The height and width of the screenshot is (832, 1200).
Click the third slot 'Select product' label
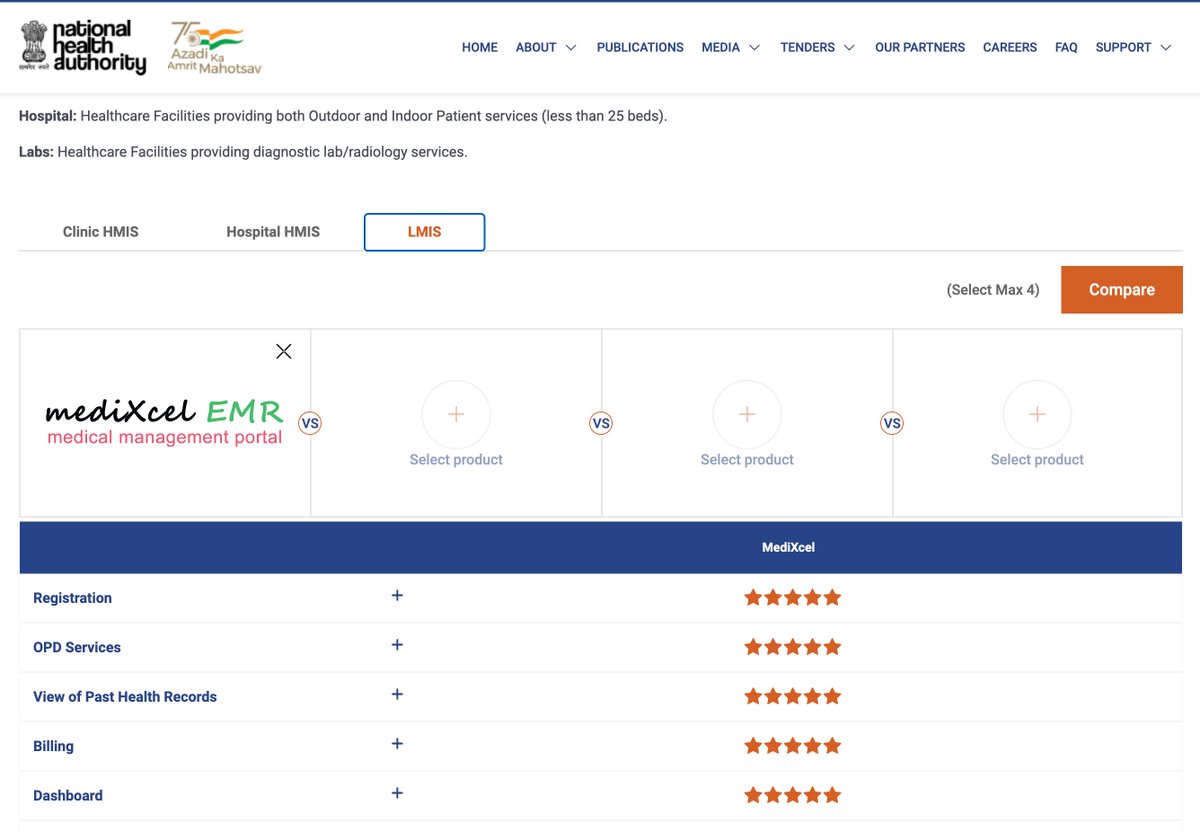coord(747,460)
